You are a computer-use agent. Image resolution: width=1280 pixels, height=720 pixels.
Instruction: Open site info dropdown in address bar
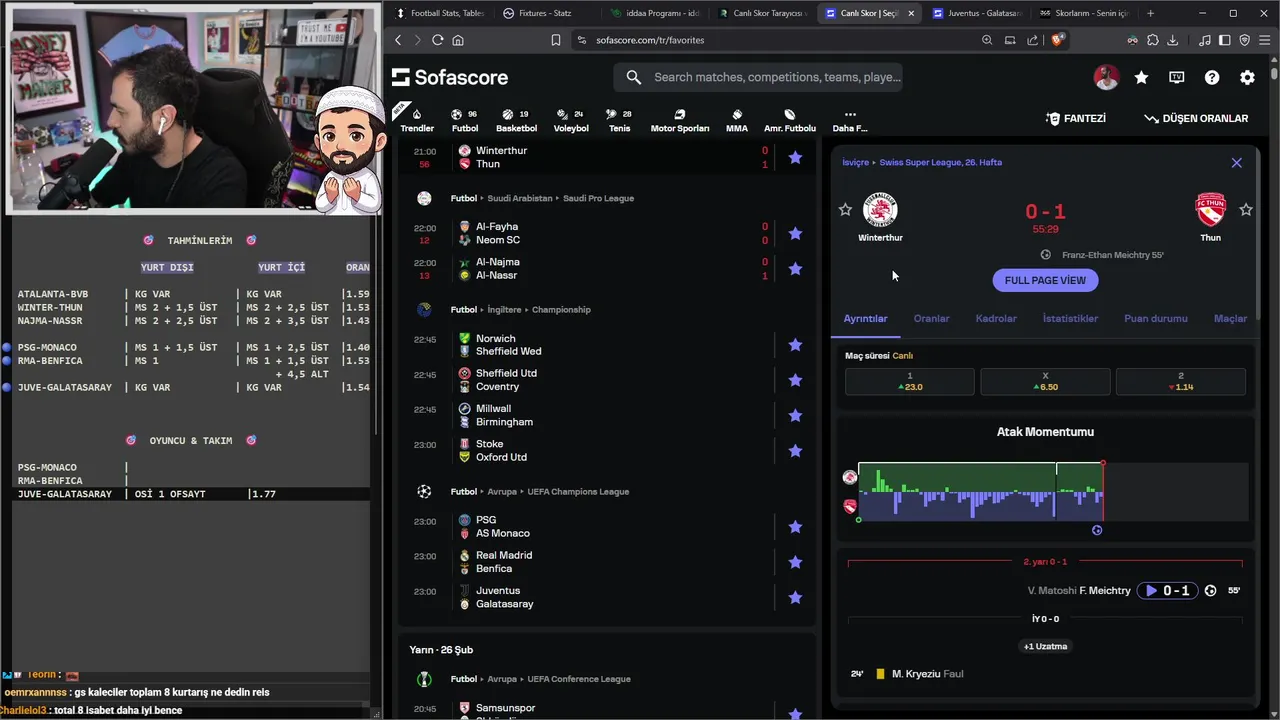tap(582, 40)
